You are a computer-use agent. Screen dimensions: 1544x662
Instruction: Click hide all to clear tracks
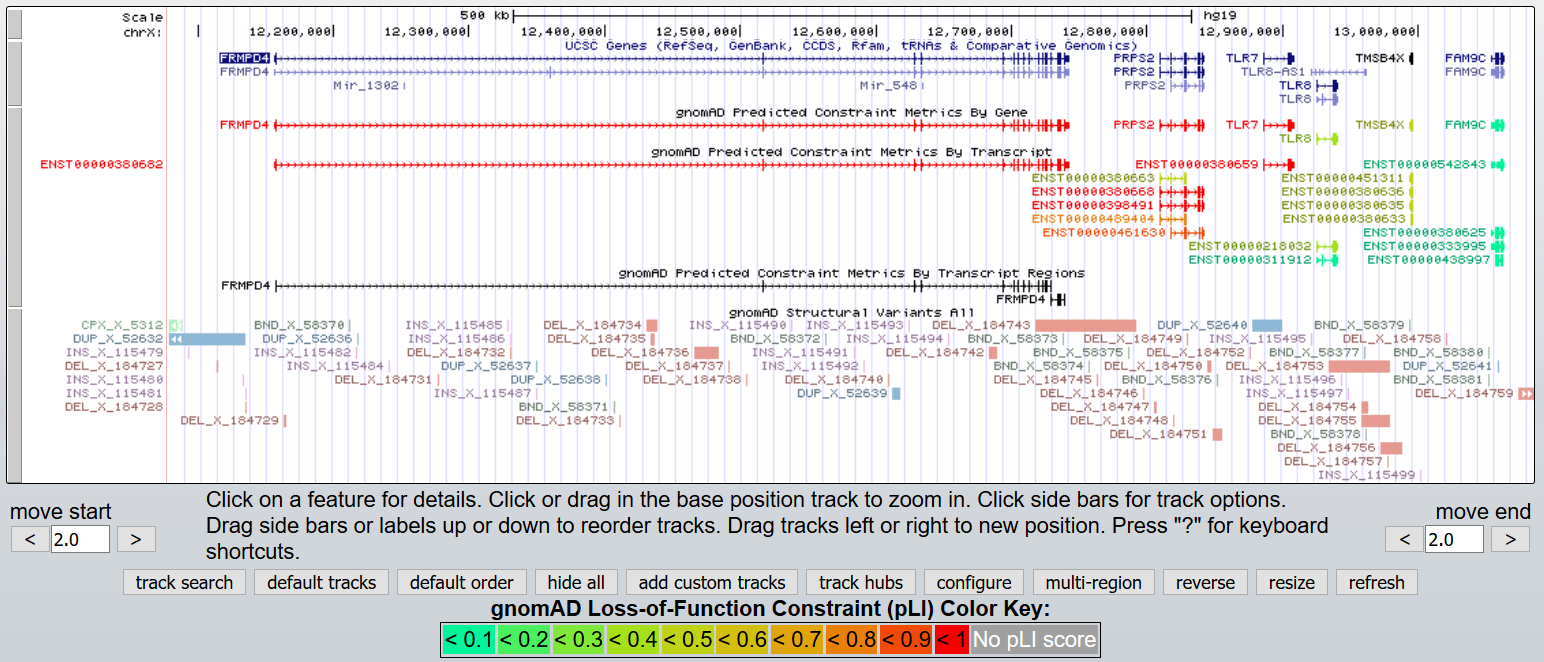point(576,582)
